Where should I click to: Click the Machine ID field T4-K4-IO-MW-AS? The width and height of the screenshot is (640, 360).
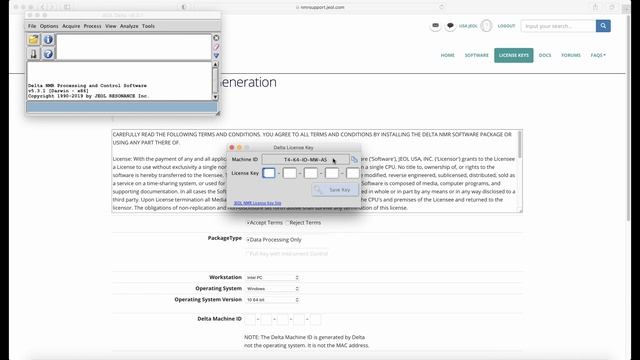pos(305,159)
